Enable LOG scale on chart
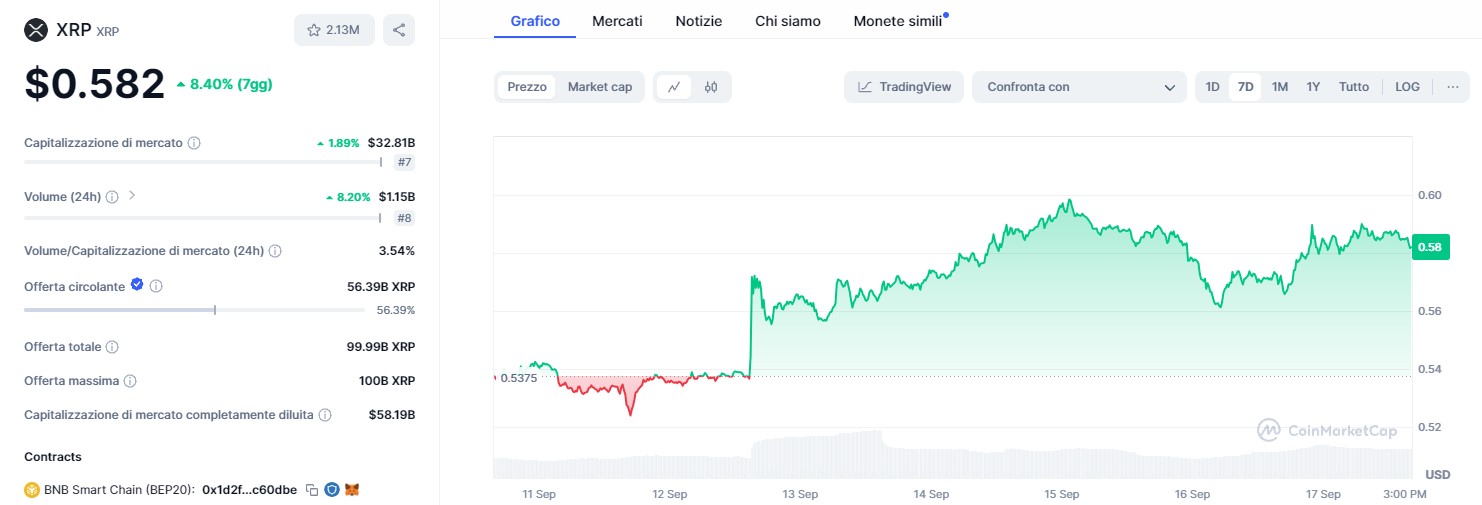The height and width of the screenshot is (505, 1482). pos(1407,87)
